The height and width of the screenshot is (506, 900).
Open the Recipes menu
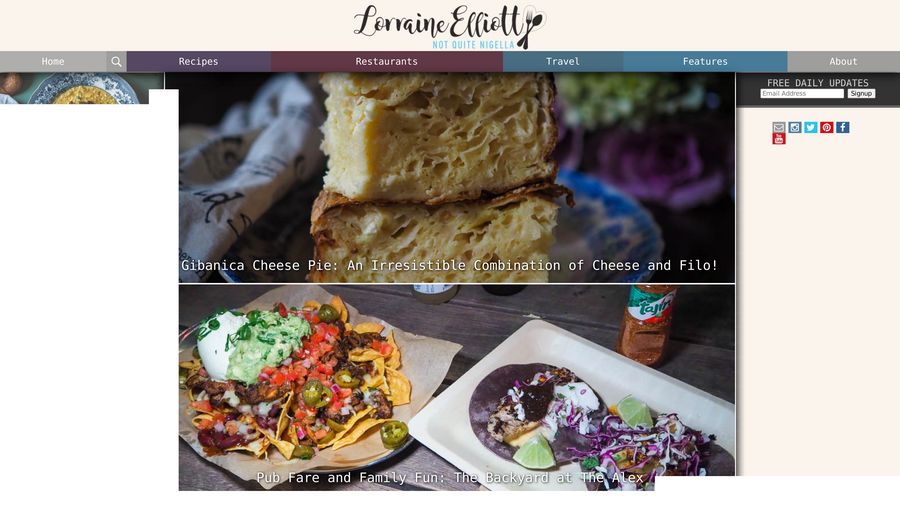click(199, 61)
